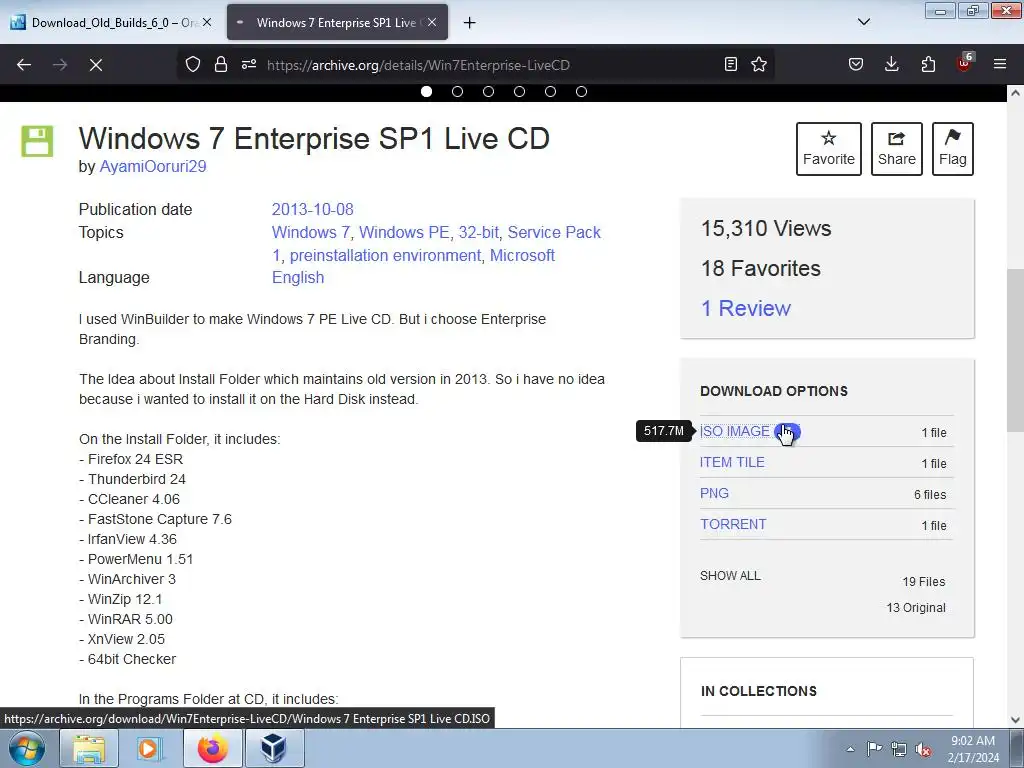1024x768 pixels.
Task: Open Windows PE topic link
Action: click(404, 232)
